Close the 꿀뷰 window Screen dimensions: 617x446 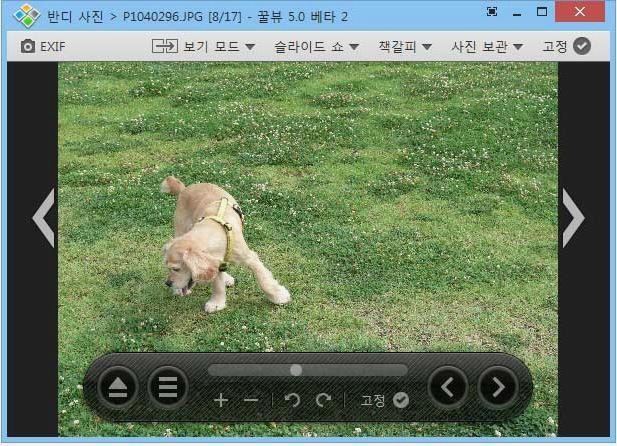pos(580,12)
